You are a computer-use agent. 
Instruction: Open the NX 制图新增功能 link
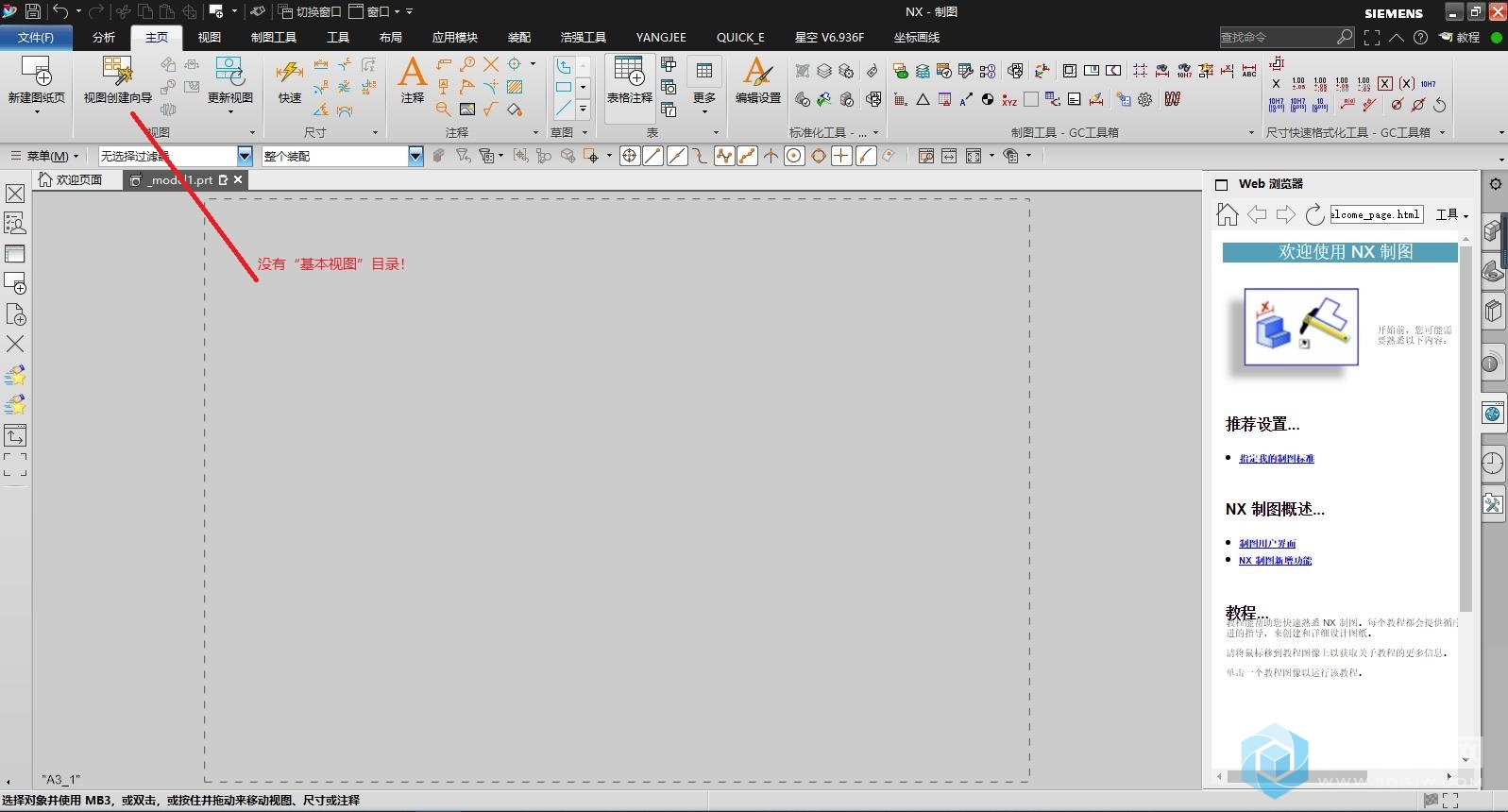pyautogui.click(x=1276, y=561)
